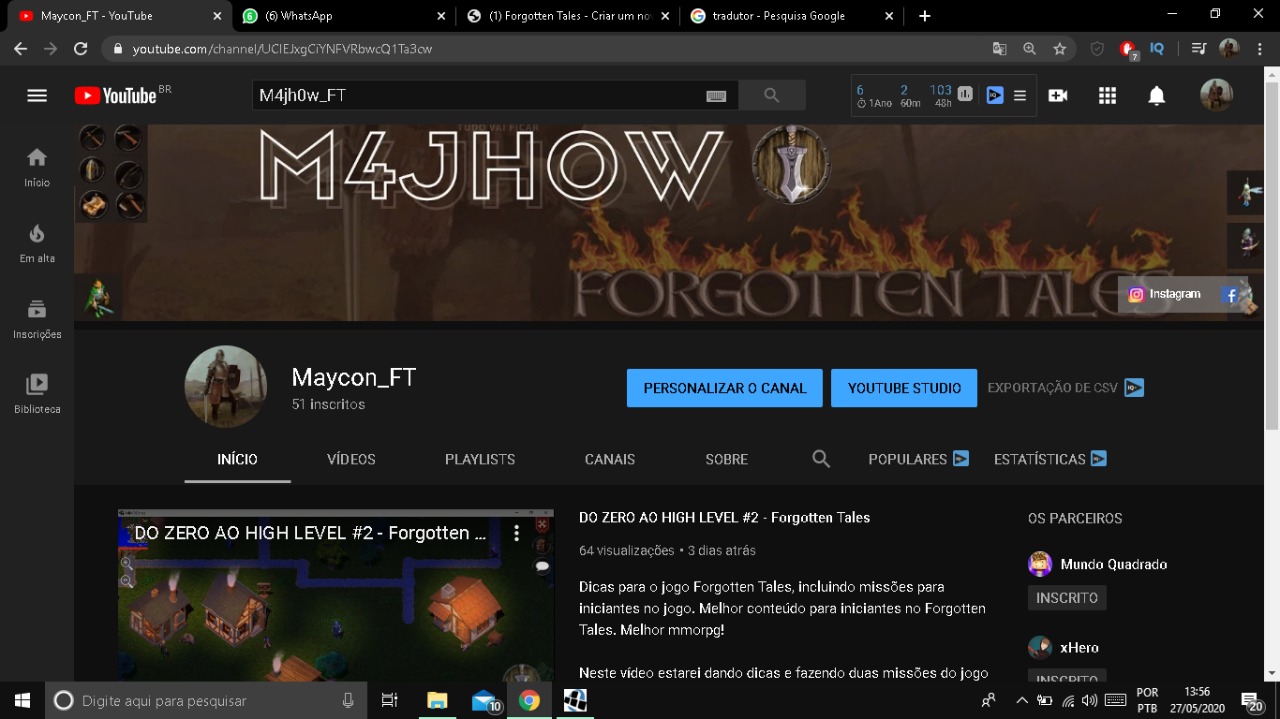Open the Windows Start menu
This screenshot has width=1280, height=719.
22,700
